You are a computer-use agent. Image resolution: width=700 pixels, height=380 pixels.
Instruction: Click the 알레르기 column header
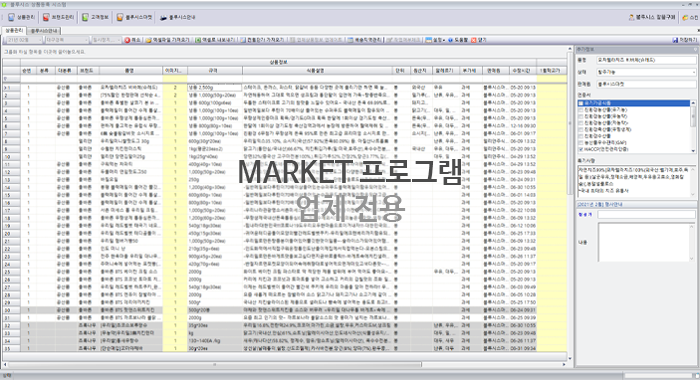pos(446,71)
